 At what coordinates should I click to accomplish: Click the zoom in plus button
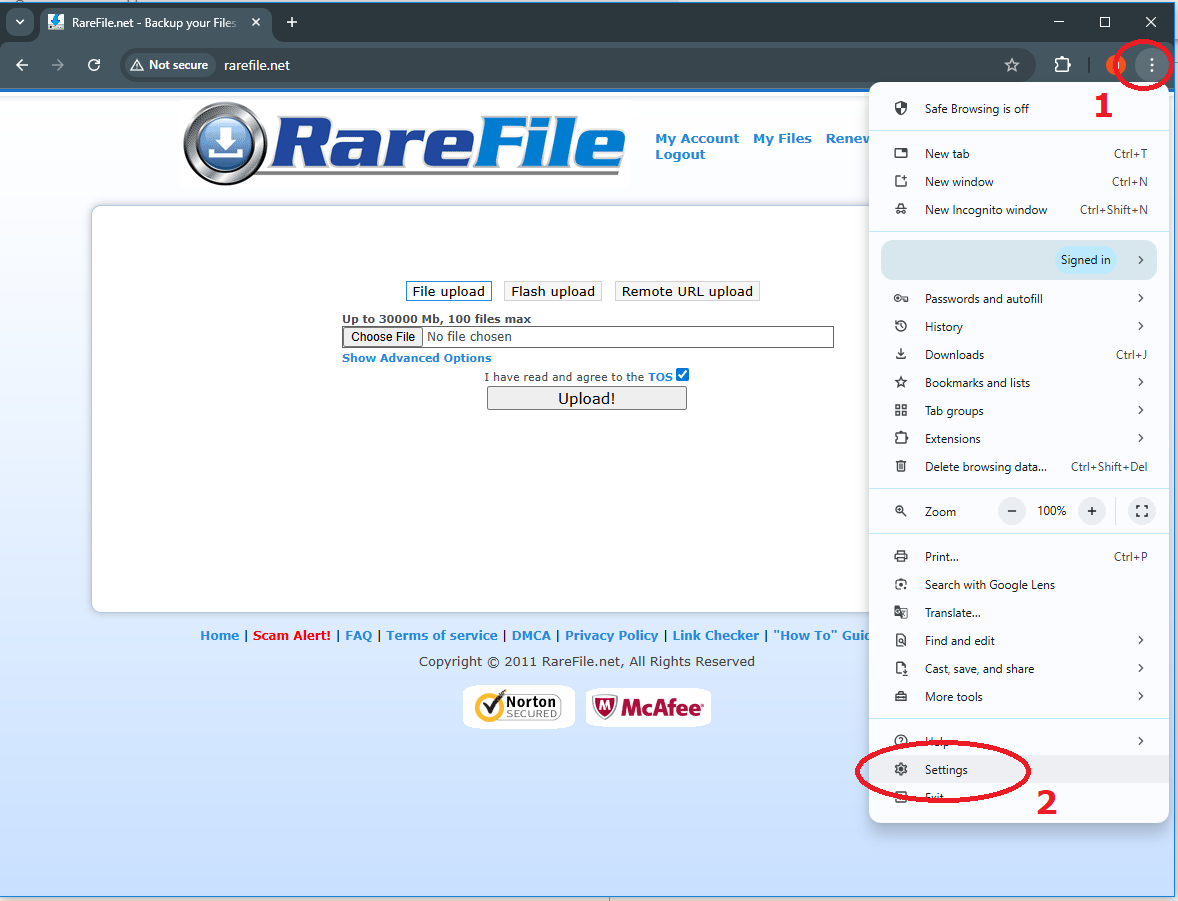pos(1092,511)
